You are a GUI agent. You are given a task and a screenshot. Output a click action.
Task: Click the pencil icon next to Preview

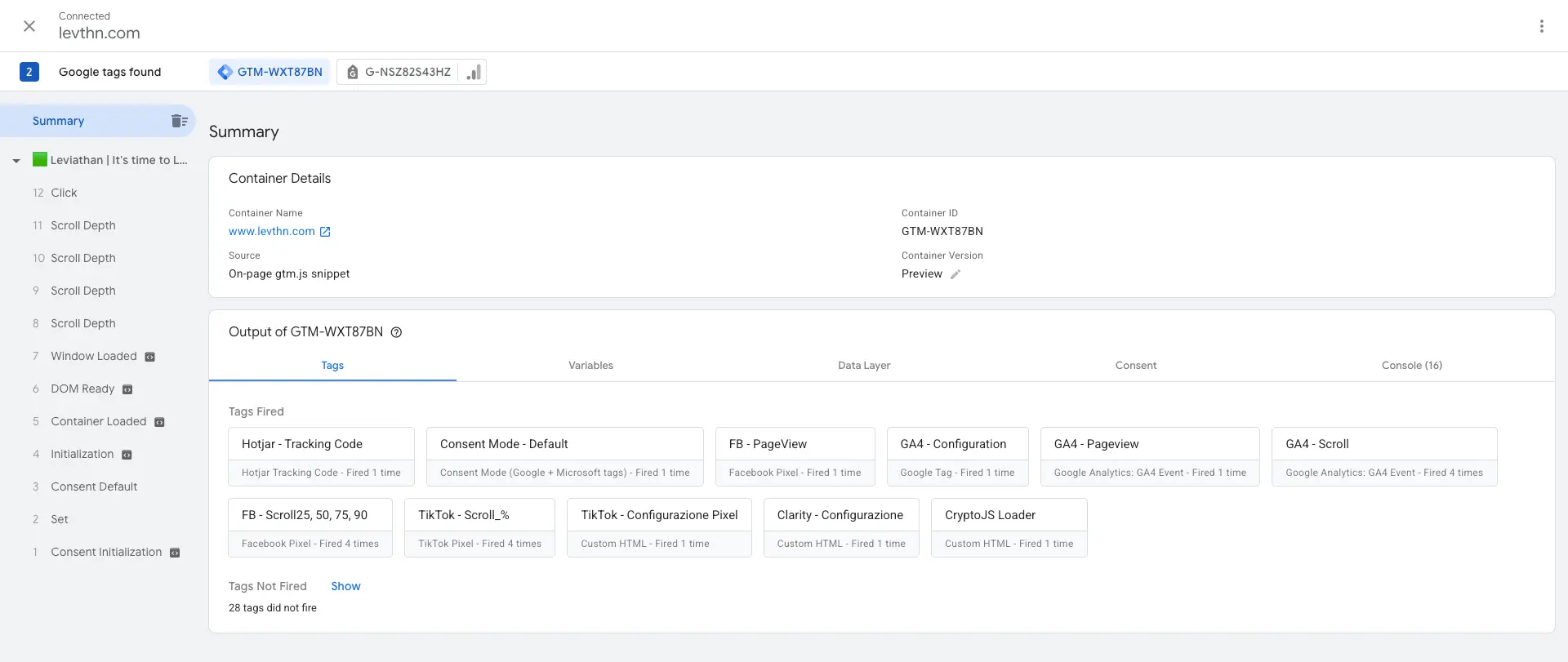coord(955,274)
